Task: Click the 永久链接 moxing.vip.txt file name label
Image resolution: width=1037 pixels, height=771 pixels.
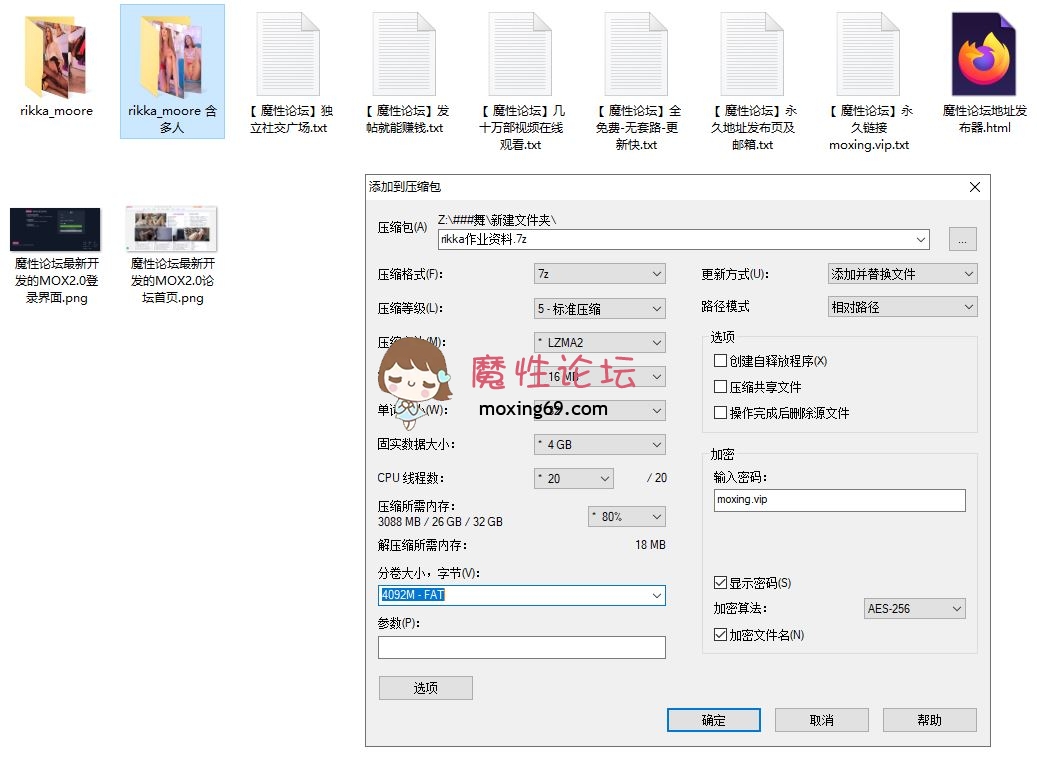Action: (x=868, y=128)
